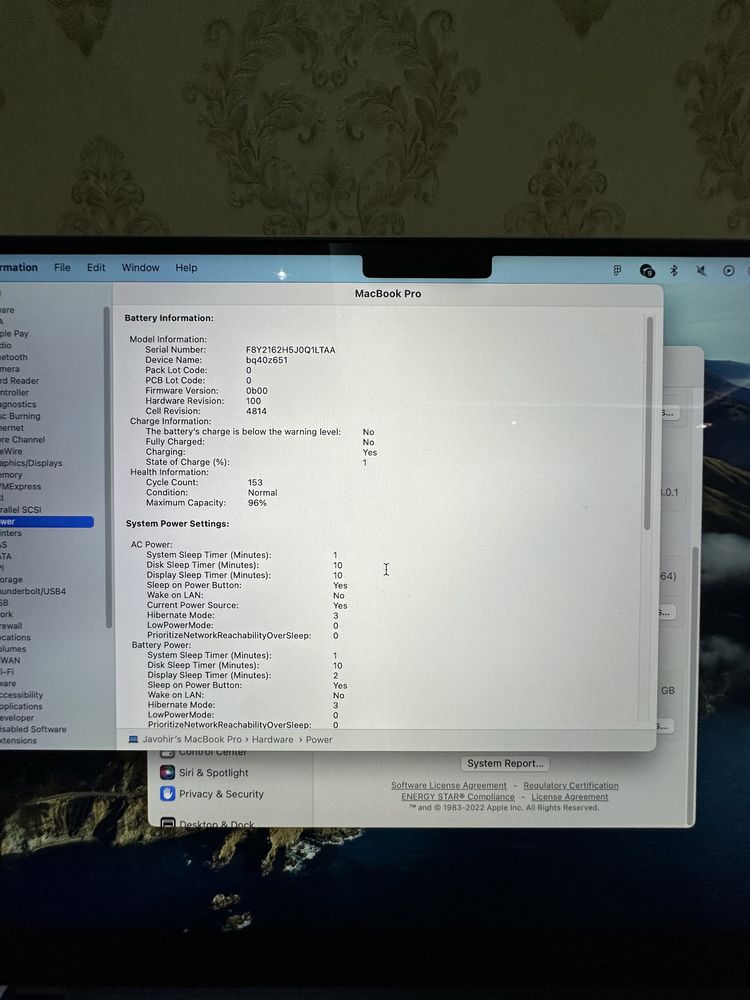Click the Bluetooth icon in menu bar
The width and height of the screenshot is (750, 1000).
pos(673,270)
